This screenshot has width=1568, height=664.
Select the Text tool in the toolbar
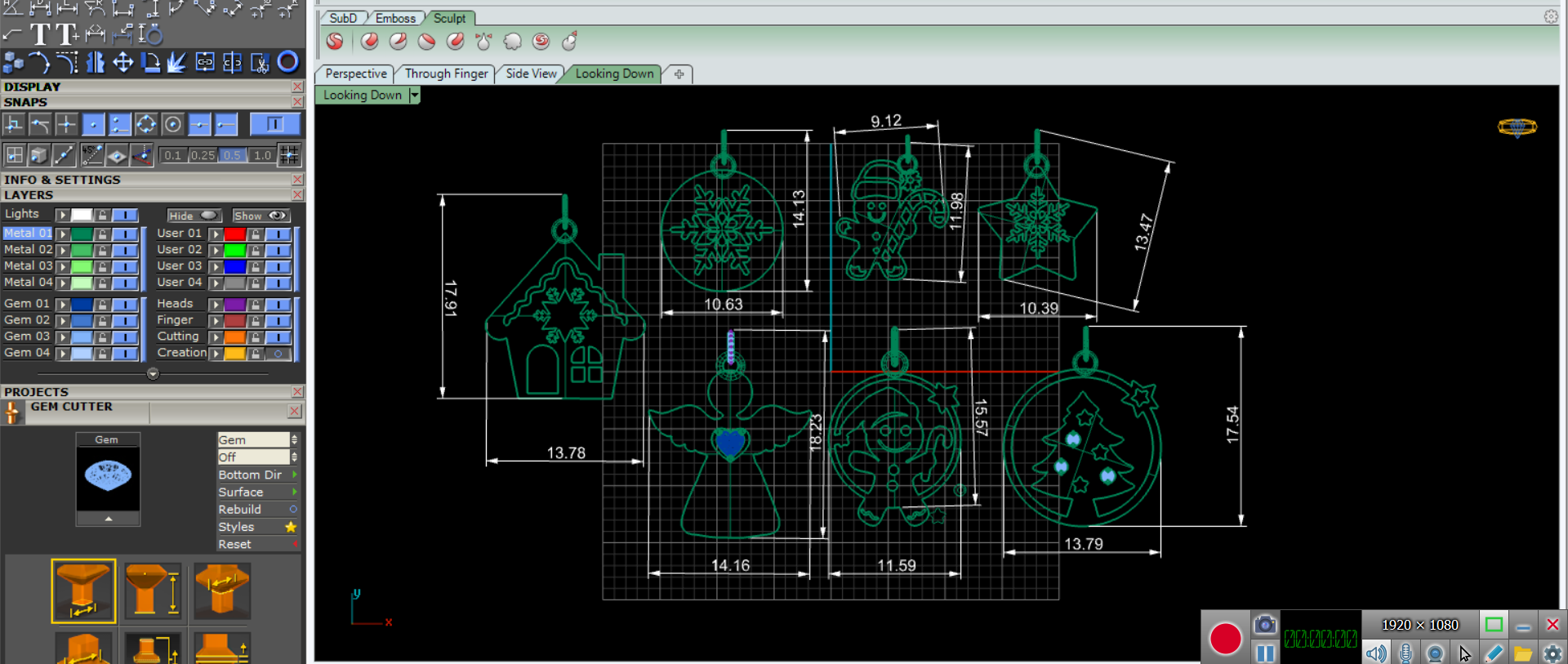(40, 34)
